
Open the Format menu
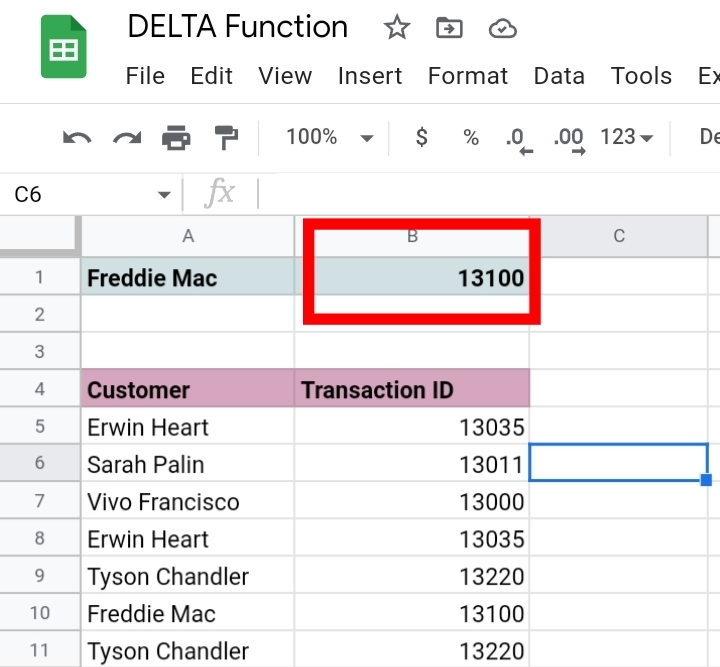[x=467, y=76]
